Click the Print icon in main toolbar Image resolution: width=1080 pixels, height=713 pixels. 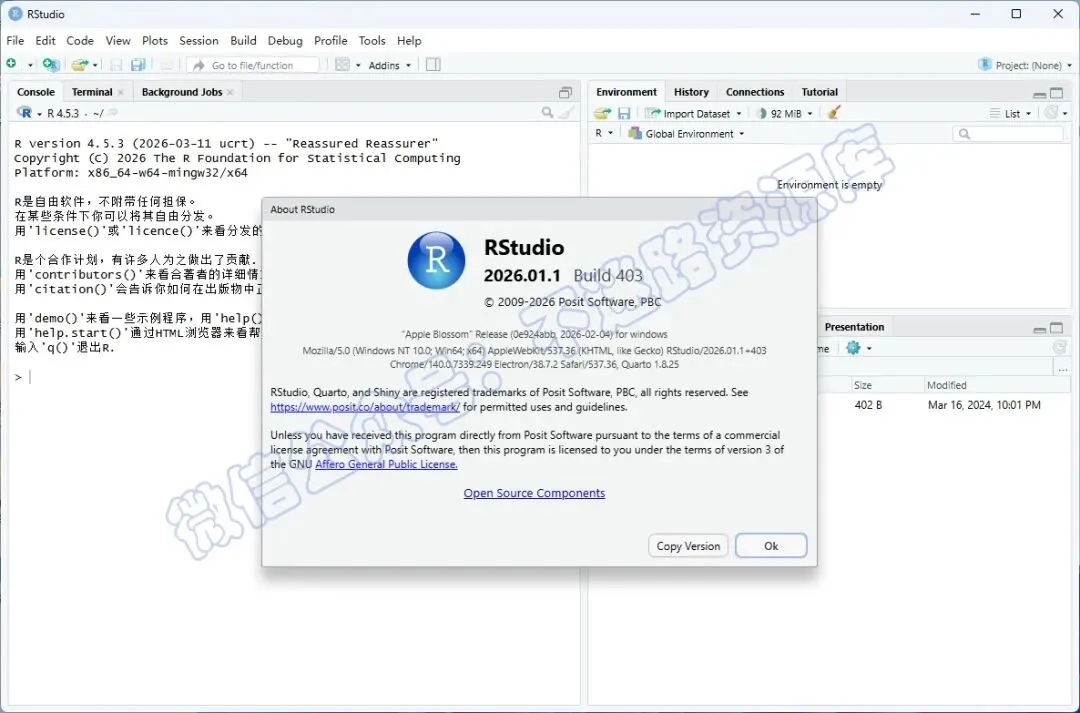[166, 65]
